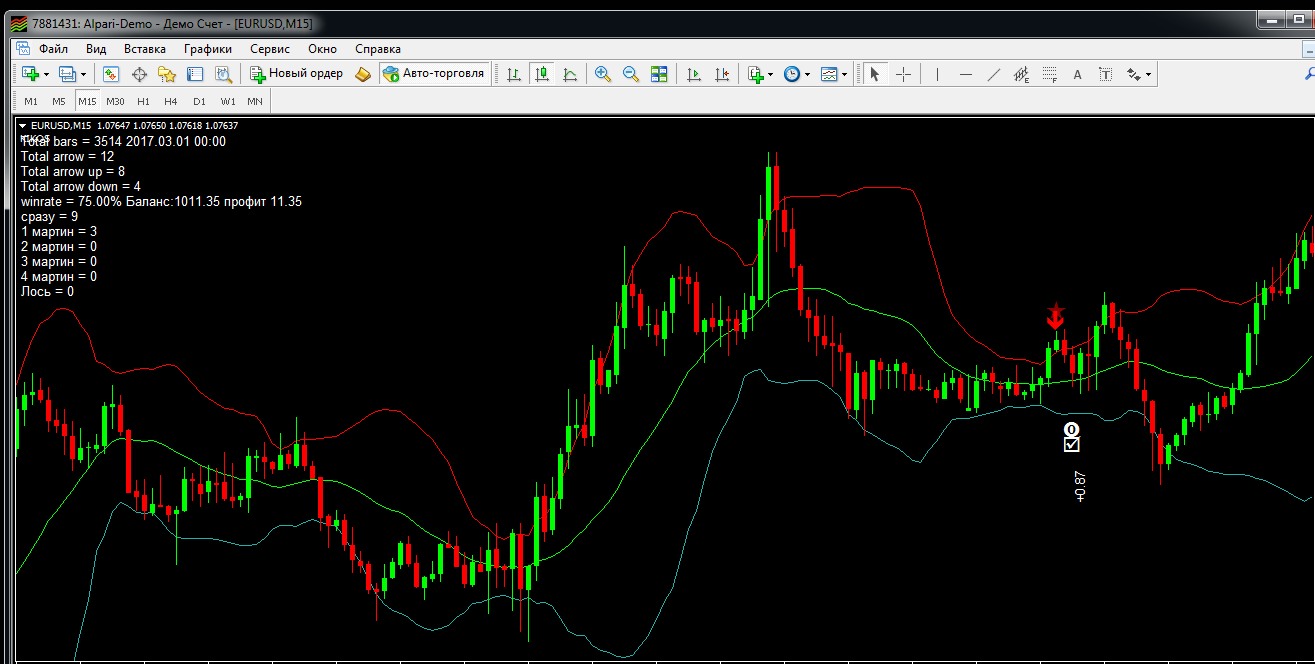Select the Crosshair tool
This screenshot has width=1315, height=664.
pyautogui.click(x=903, y=74)
